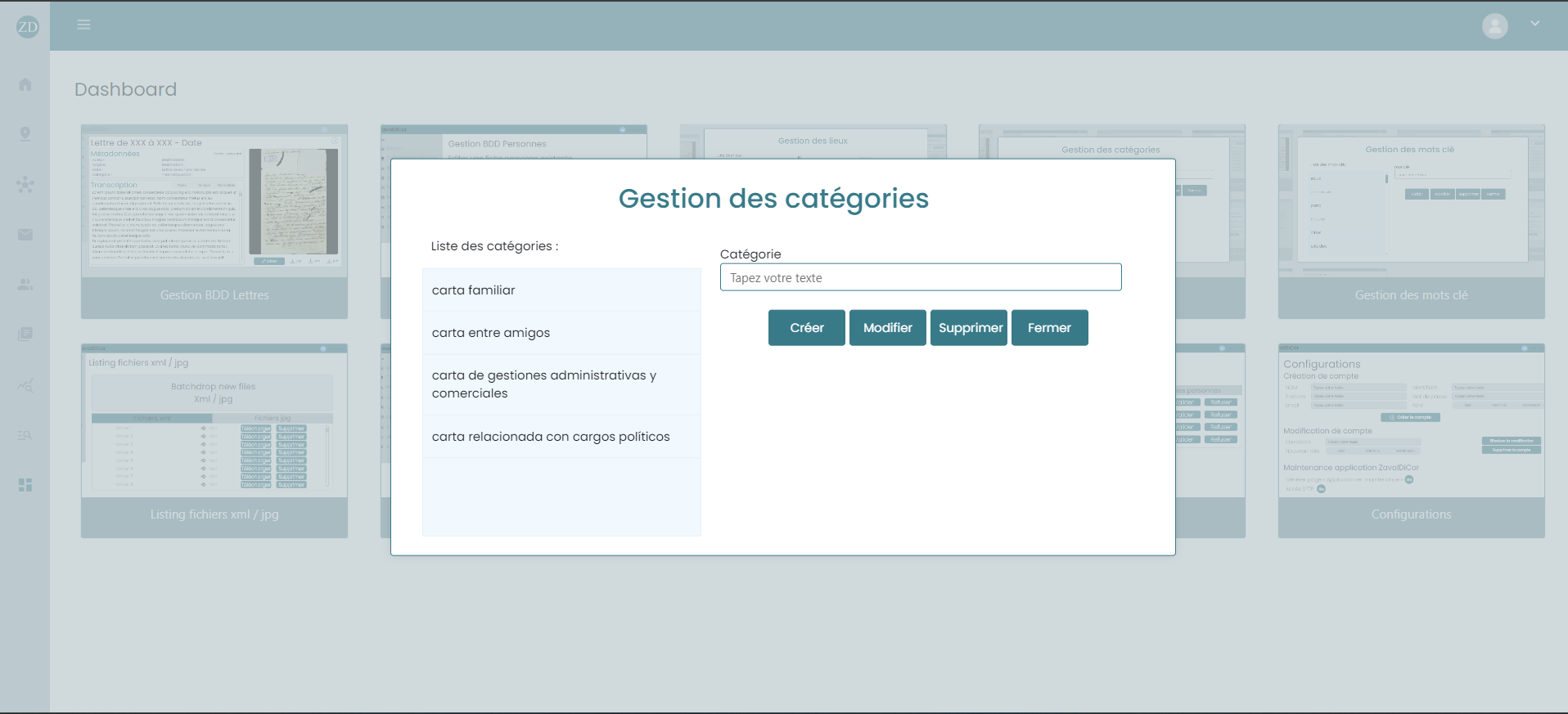The width and height of the screenshot is (1568, 714).
Task: Open the home icon in sidebar
Action: 25,84
